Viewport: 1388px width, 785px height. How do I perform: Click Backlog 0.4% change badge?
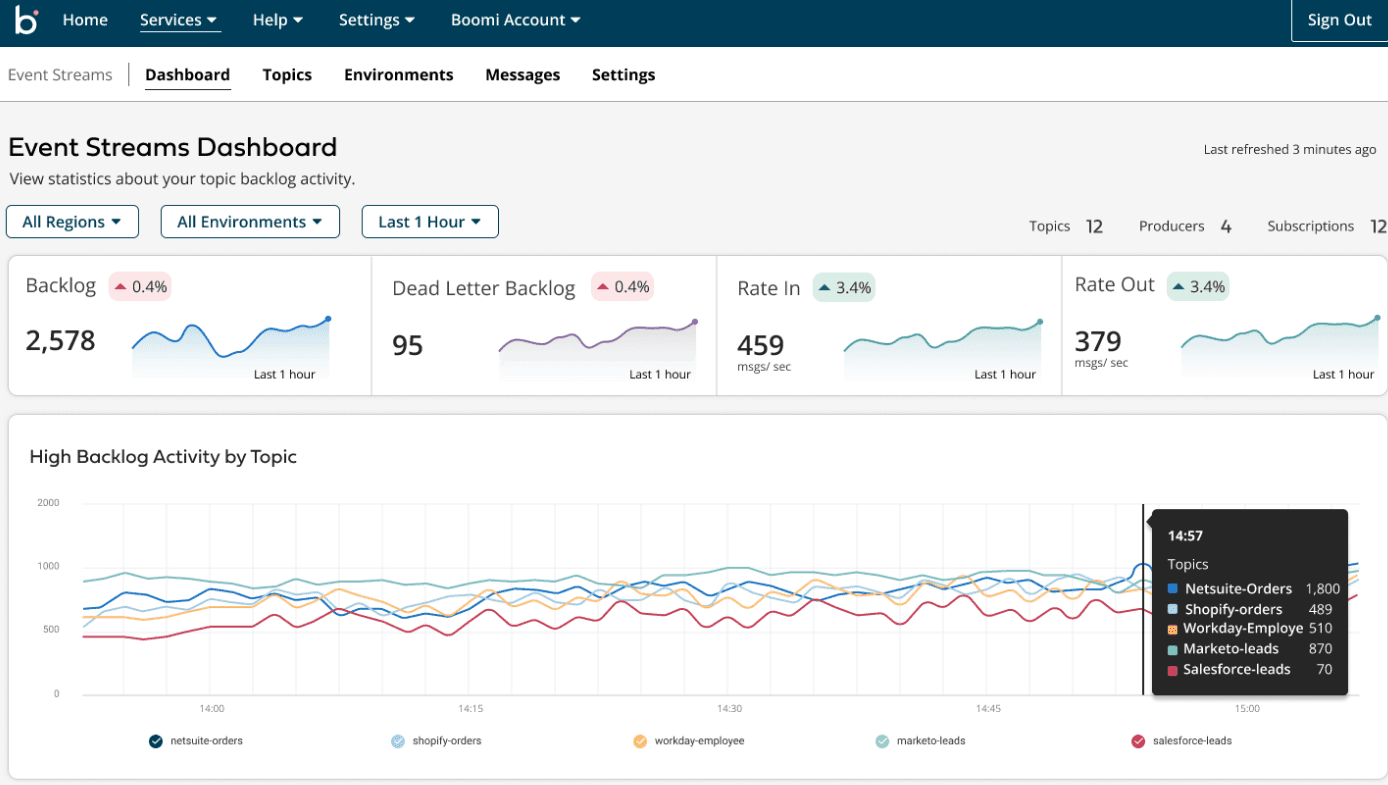pos(140,287)
